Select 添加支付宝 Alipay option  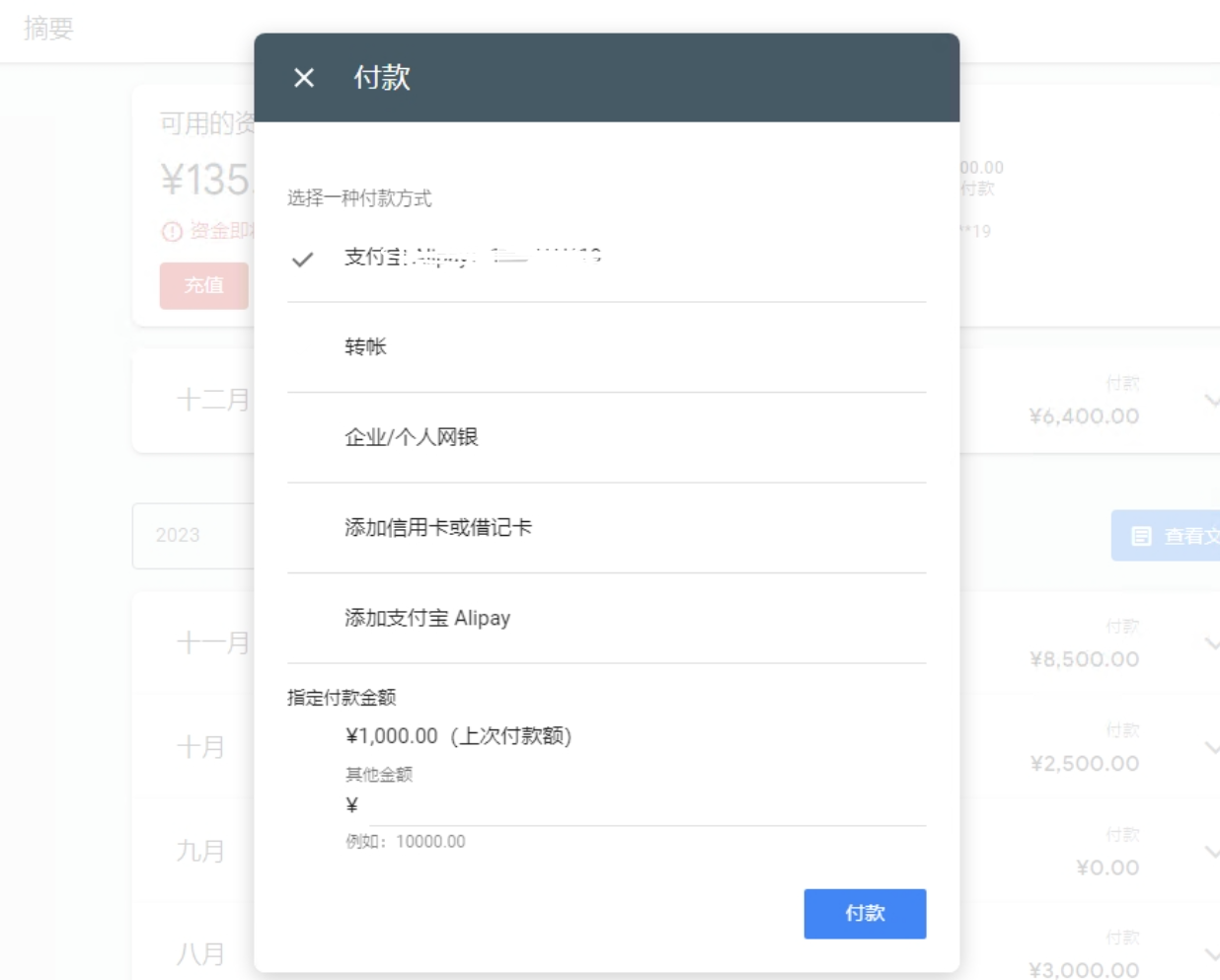coord(606,618)
